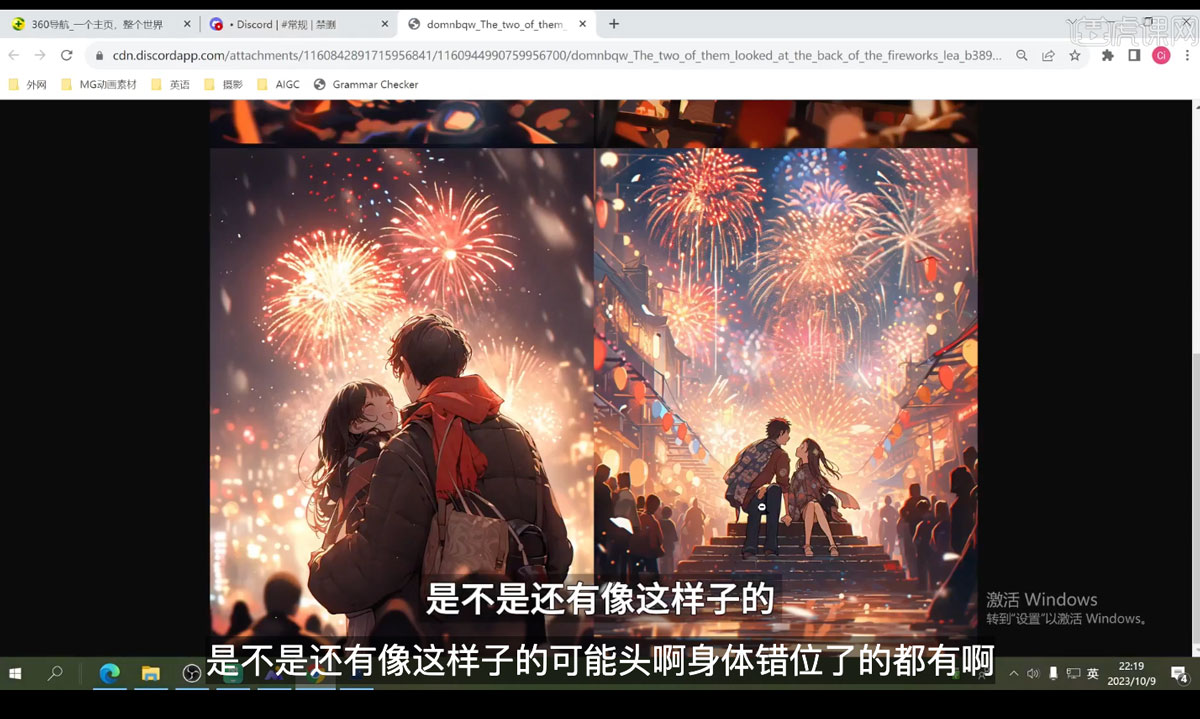
Task: Open the side panel icon
Action: (x=1134, y=56)
